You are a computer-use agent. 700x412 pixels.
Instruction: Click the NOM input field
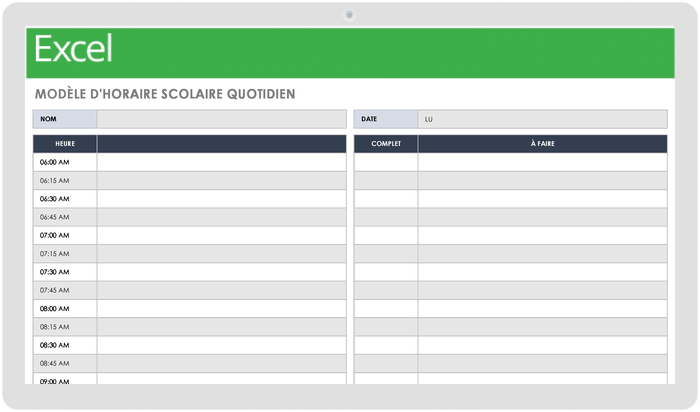(221, 119)
